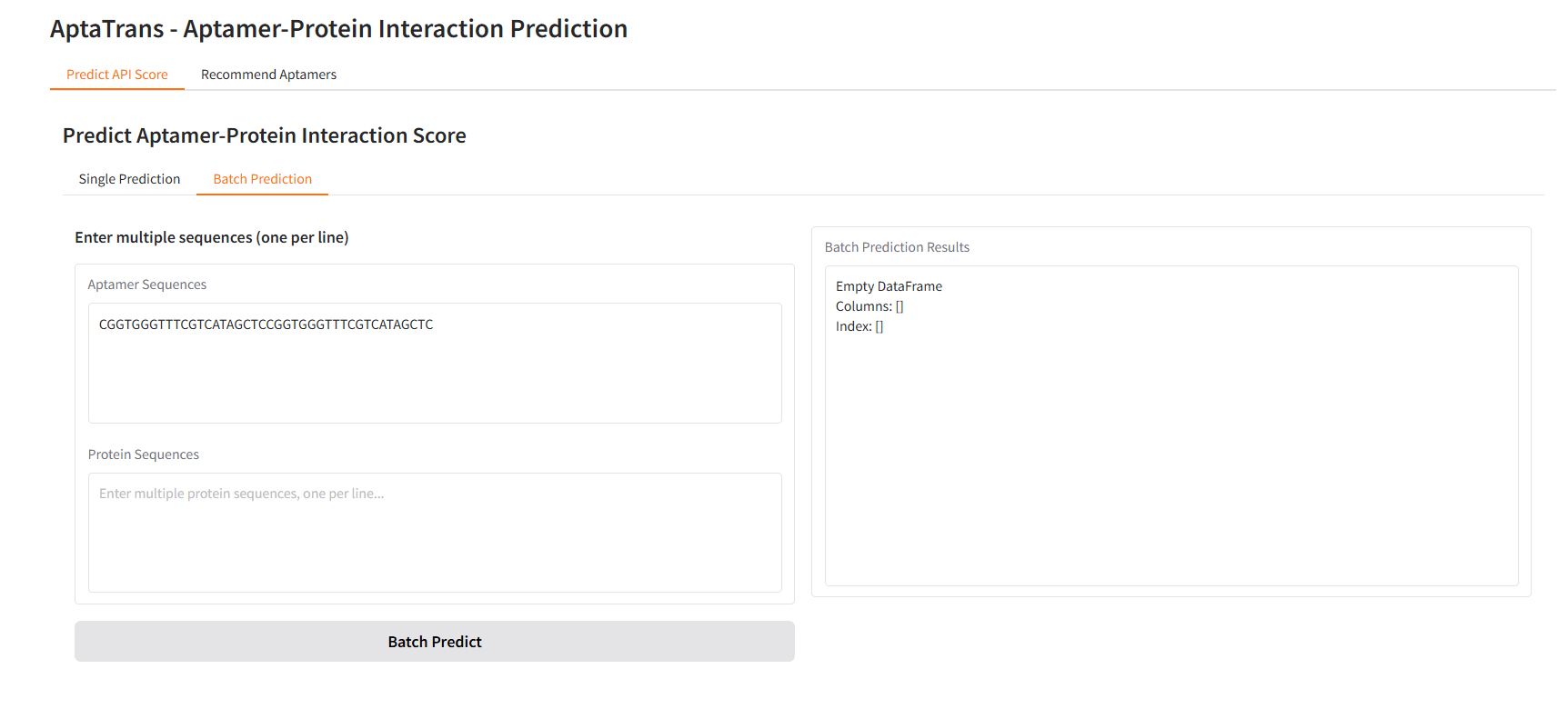Click the CGGTGGG aptamer sequence text
Viewport: 1568px width, 719px height.
click(266, 325)
